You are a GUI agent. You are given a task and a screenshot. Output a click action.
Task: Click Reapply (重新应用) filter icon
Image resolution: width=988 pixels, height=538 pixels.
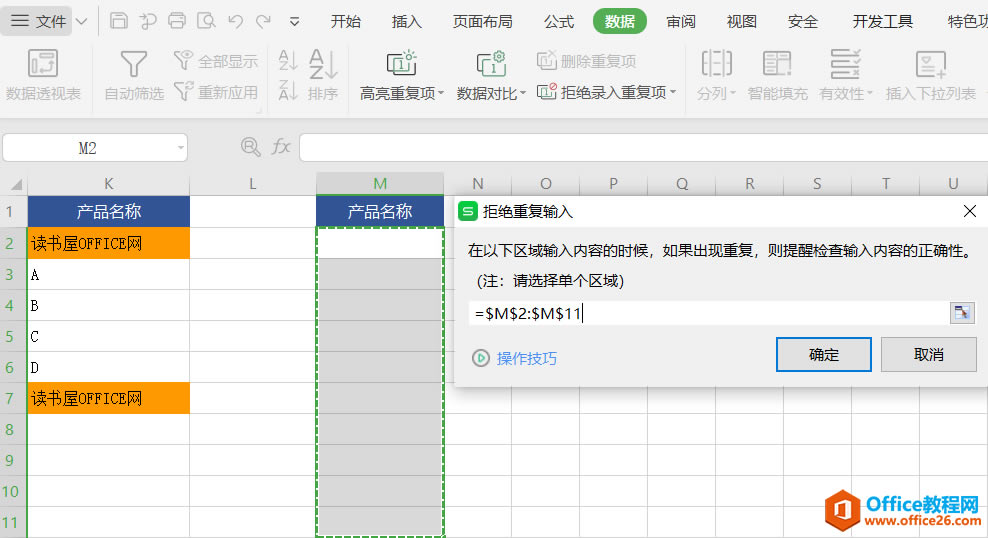[183, 92]
